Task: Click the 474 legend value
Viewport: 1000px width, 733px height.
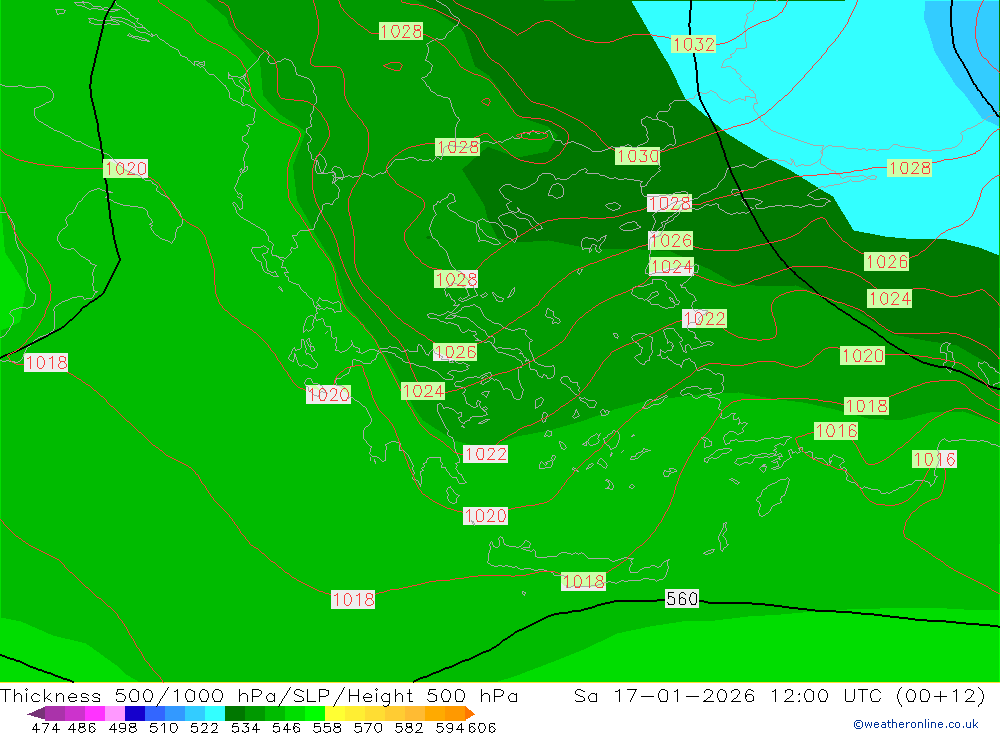Action: pos(46,727)
